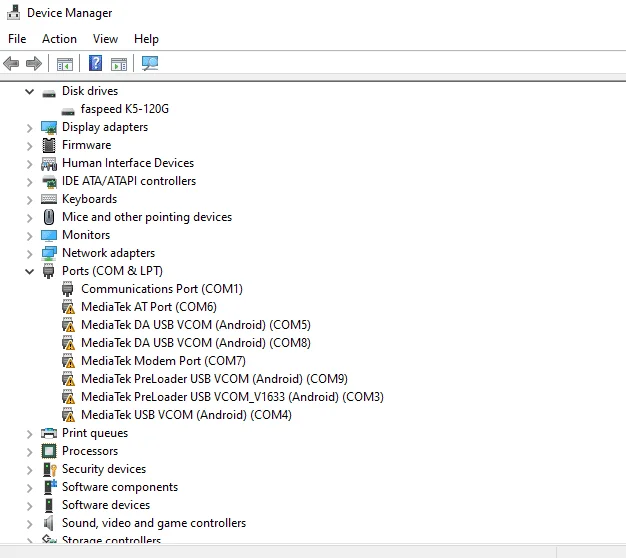The width and height of the screenshot is (626, 558).
Task: Select the IDE ATA/ATAPI controllers label
Action: tap(129, 181)
